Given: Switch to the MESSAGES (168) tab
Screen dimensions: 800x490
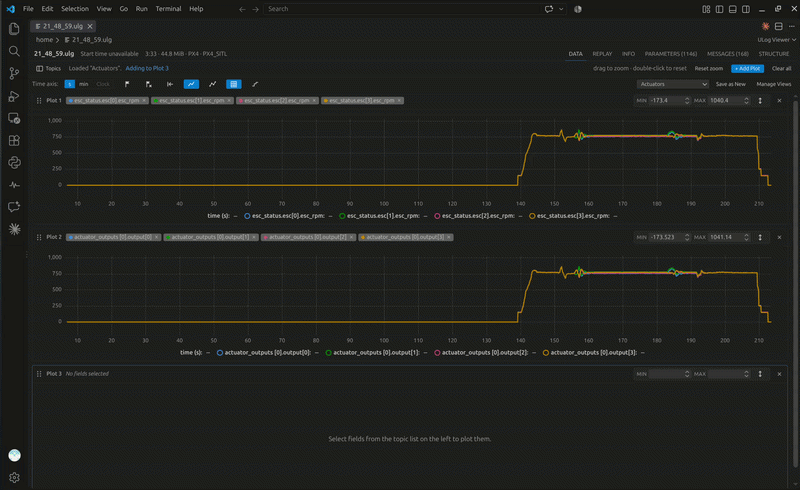Looking at the screenshot, I should tap(728, 54).
